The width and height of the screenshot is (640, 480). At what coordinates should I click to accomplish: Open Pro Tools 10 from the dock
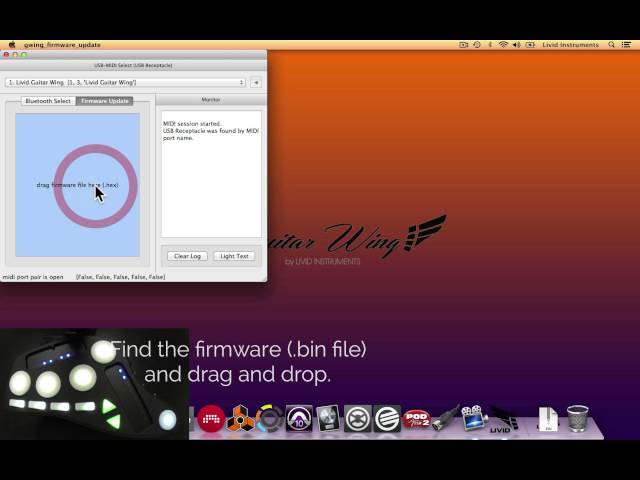click(299, 419)
